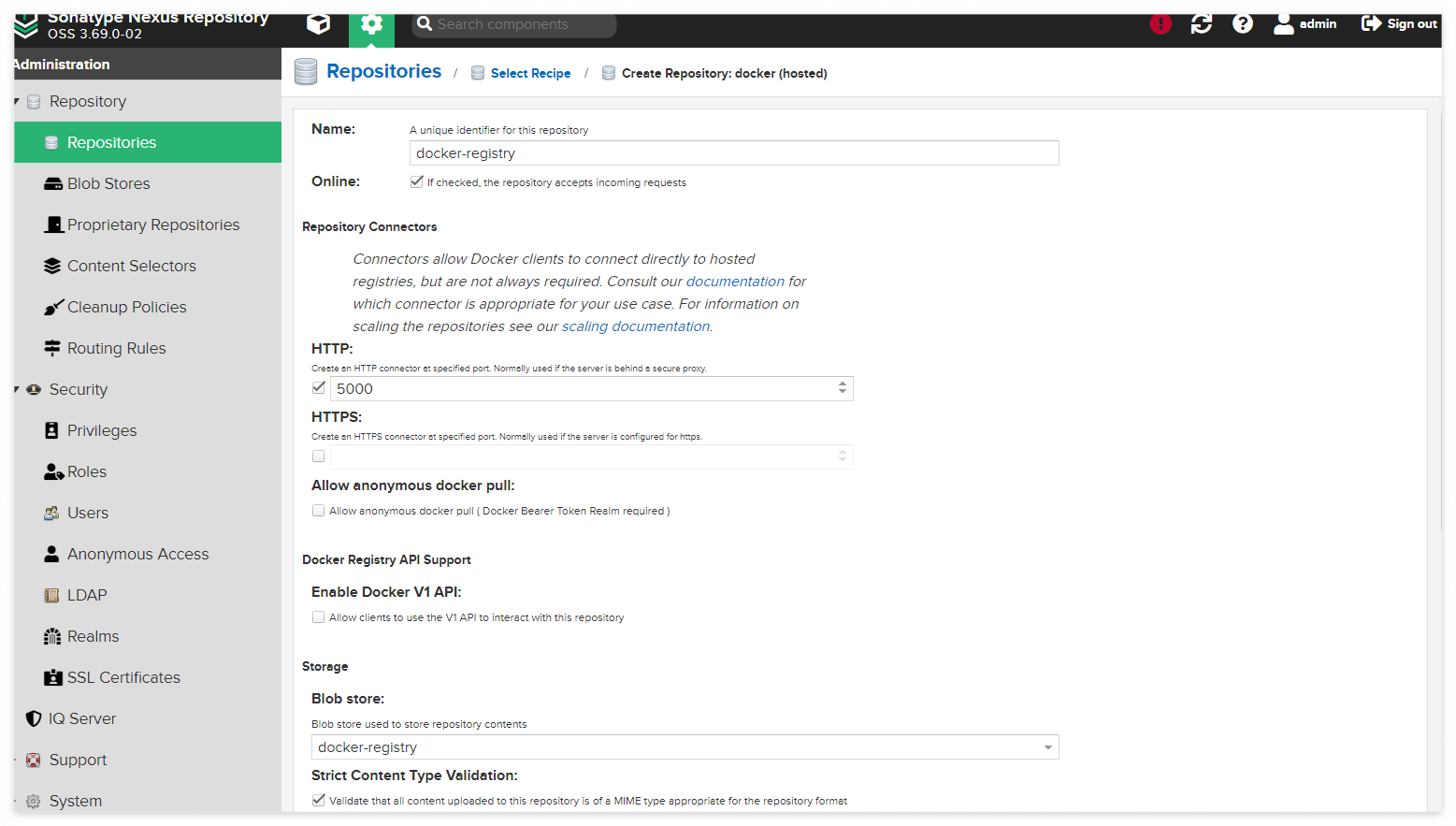The image size is (1456, 826).
Task: Expand the System tree node
Action: (17, 801)
